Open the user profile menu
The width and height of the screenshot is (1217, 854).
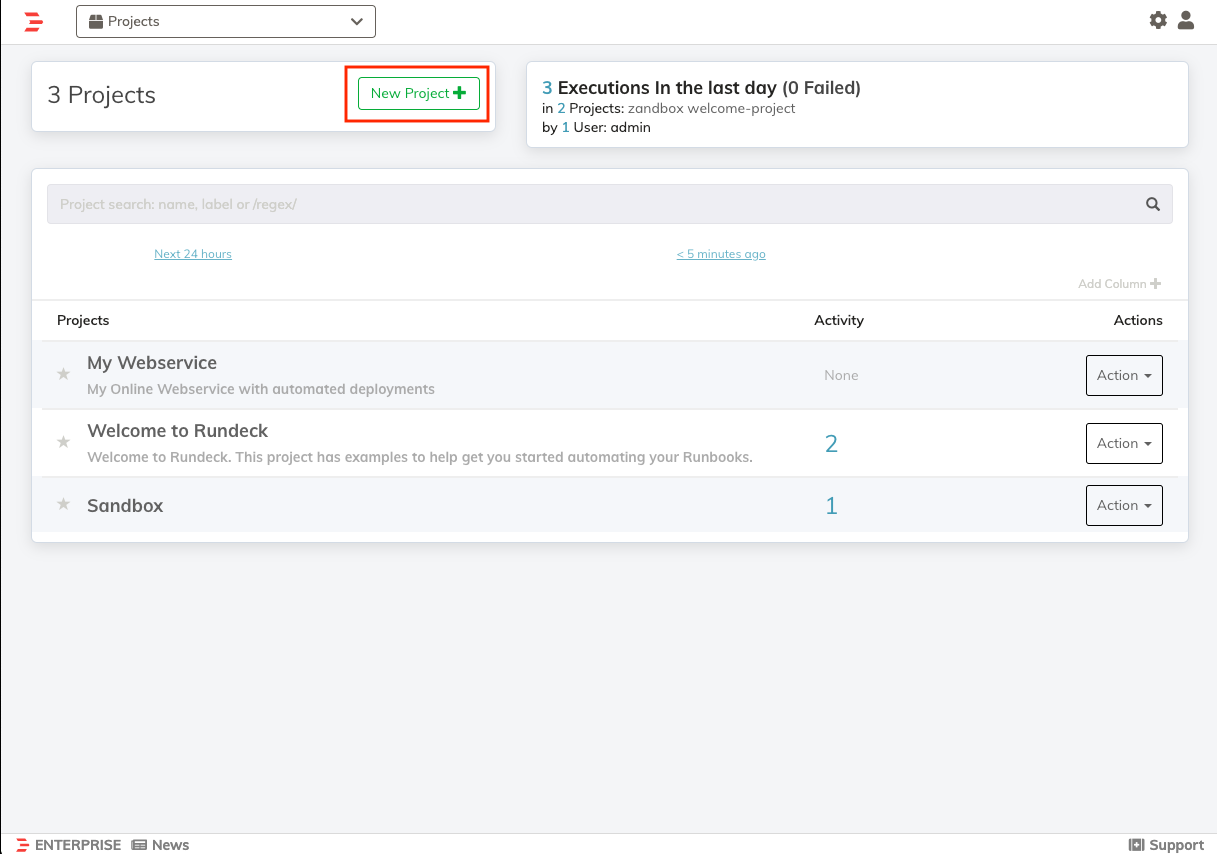[x=1186, y=20]
